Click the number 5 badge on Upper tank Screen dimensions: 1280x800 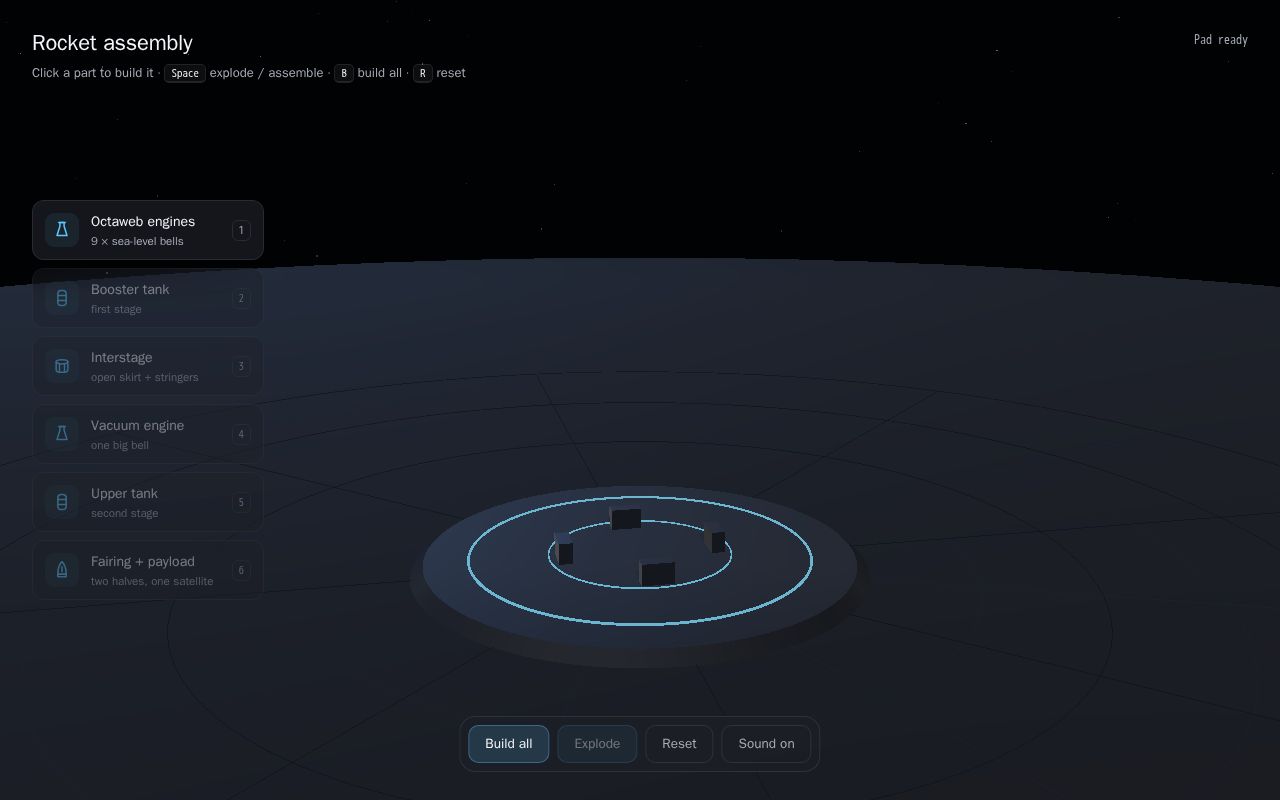(x=241, y=502)
